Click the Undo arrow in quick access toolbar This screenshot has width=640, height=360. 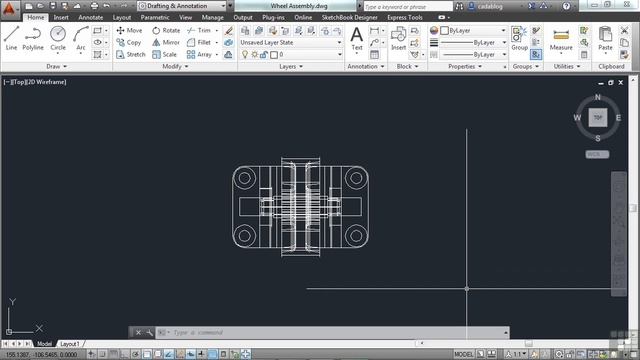[x=107, y=6]
